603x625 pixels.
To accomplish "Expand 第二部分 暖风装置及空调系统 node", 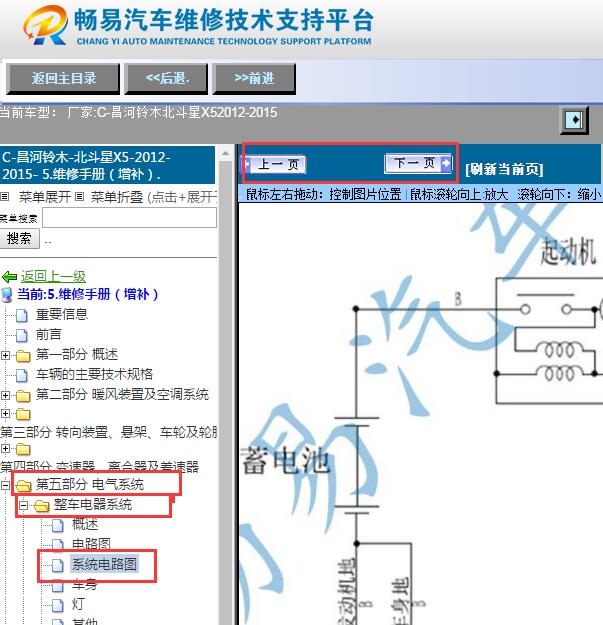I will coord(5,395).
